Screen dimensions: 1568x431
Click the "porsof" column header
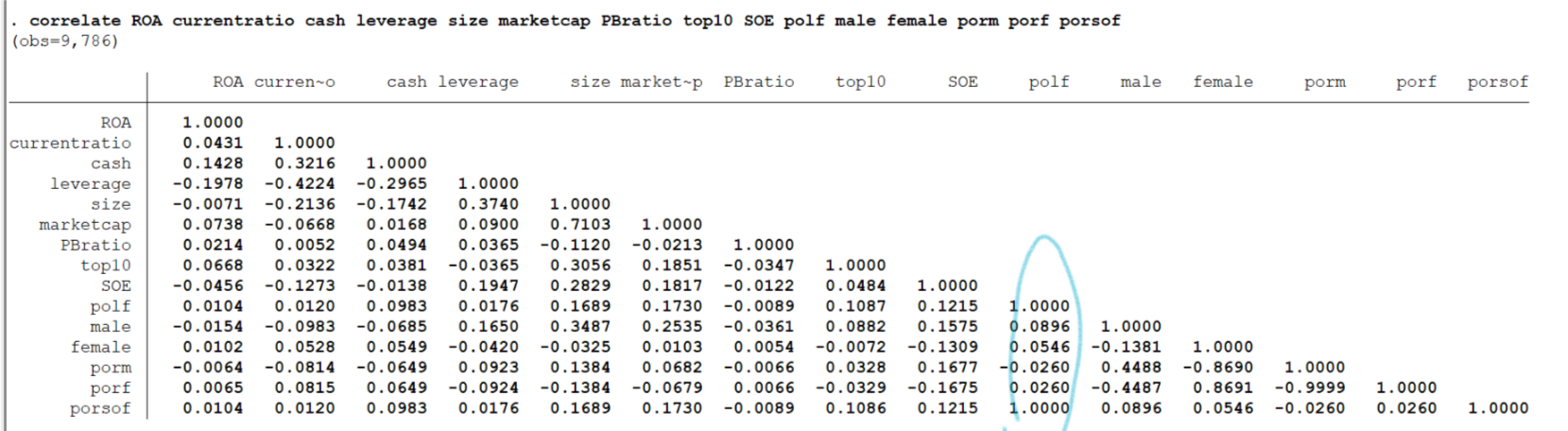[x=1497, y=82]
